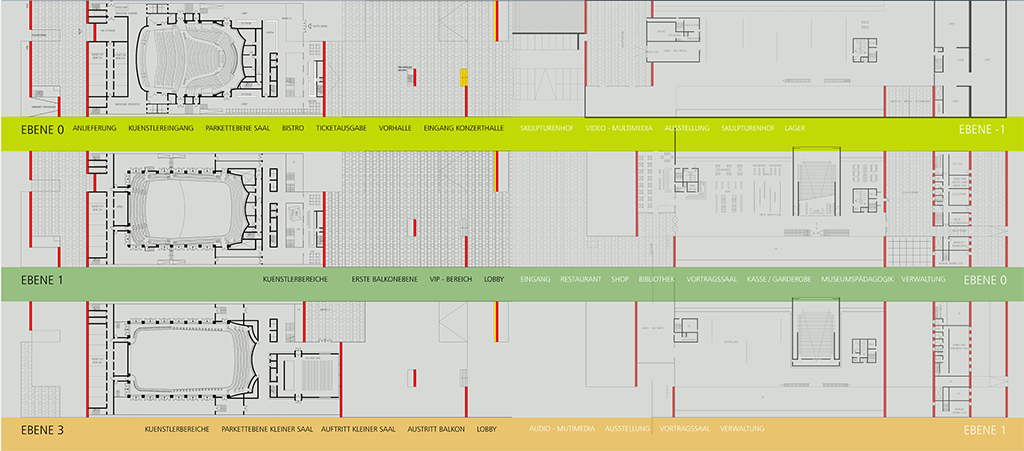The width and height of the screenshot is (1024, 451).
Task: Open the VIP - BEREICH label
Action: pos(450,279)
